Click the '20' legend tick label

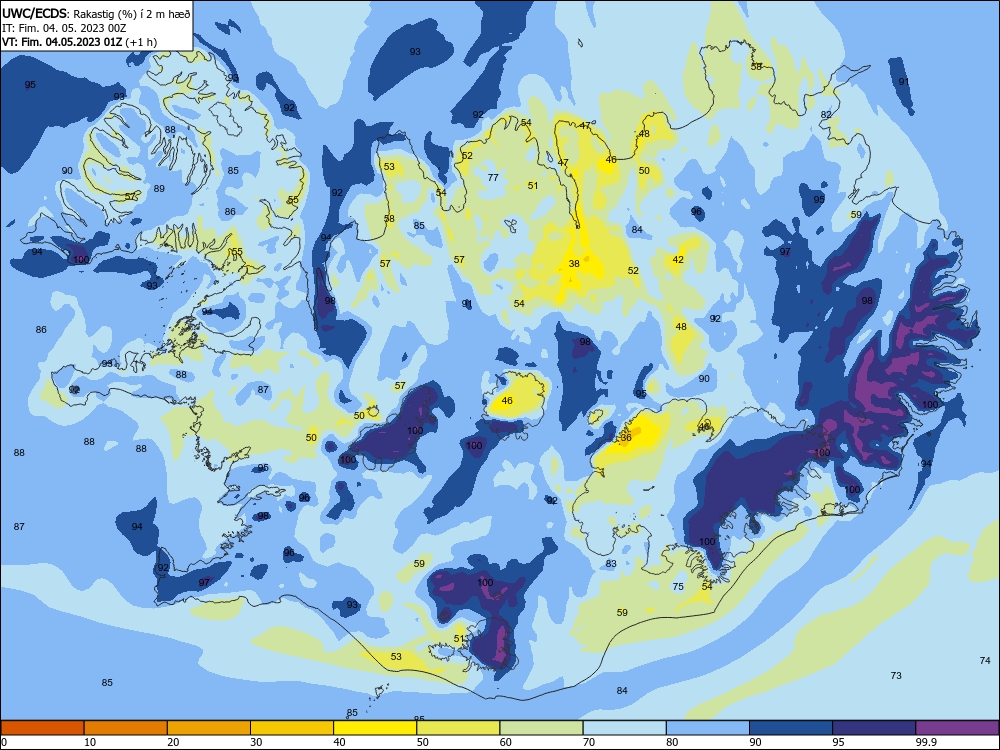point(173,742)
